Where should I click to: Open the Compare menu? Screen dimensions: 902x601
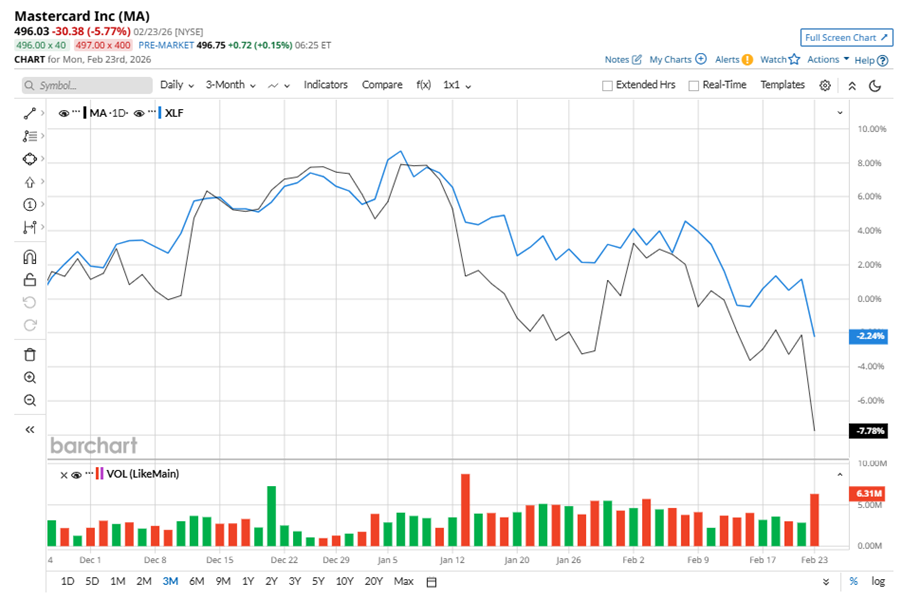coord(382,85)
